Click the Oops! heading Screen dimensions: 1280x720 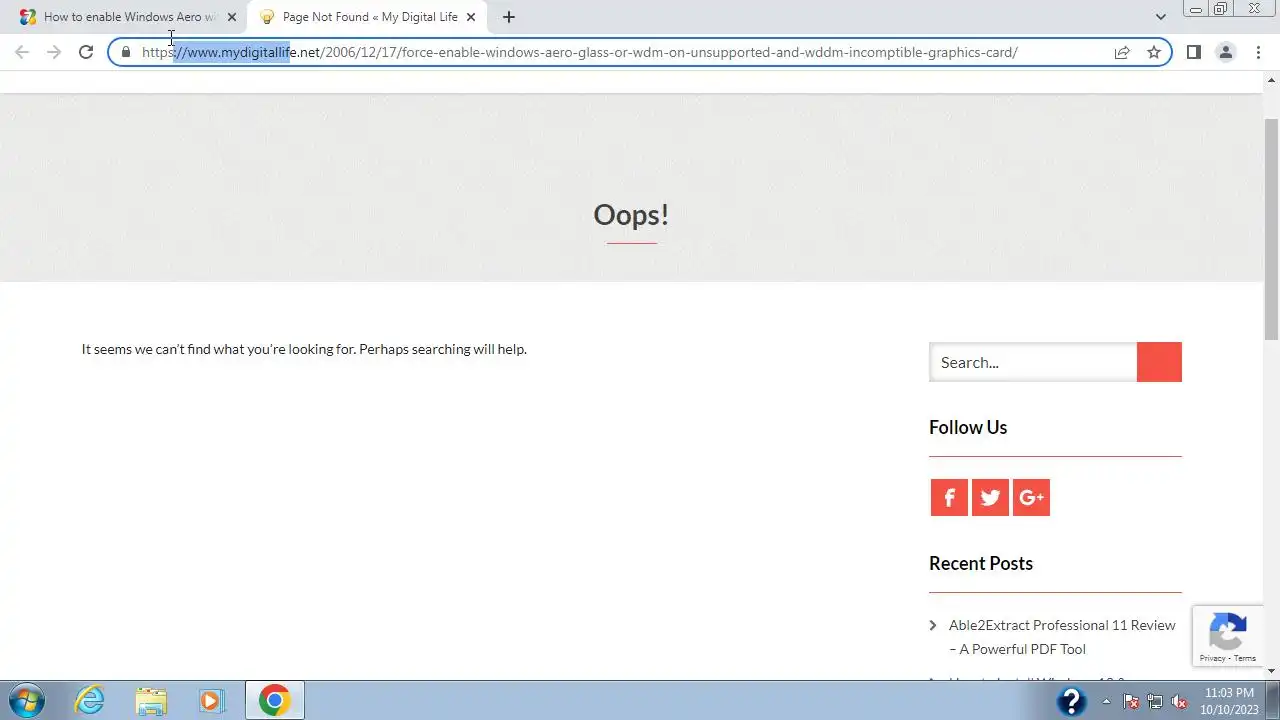(x=631, y=214)
